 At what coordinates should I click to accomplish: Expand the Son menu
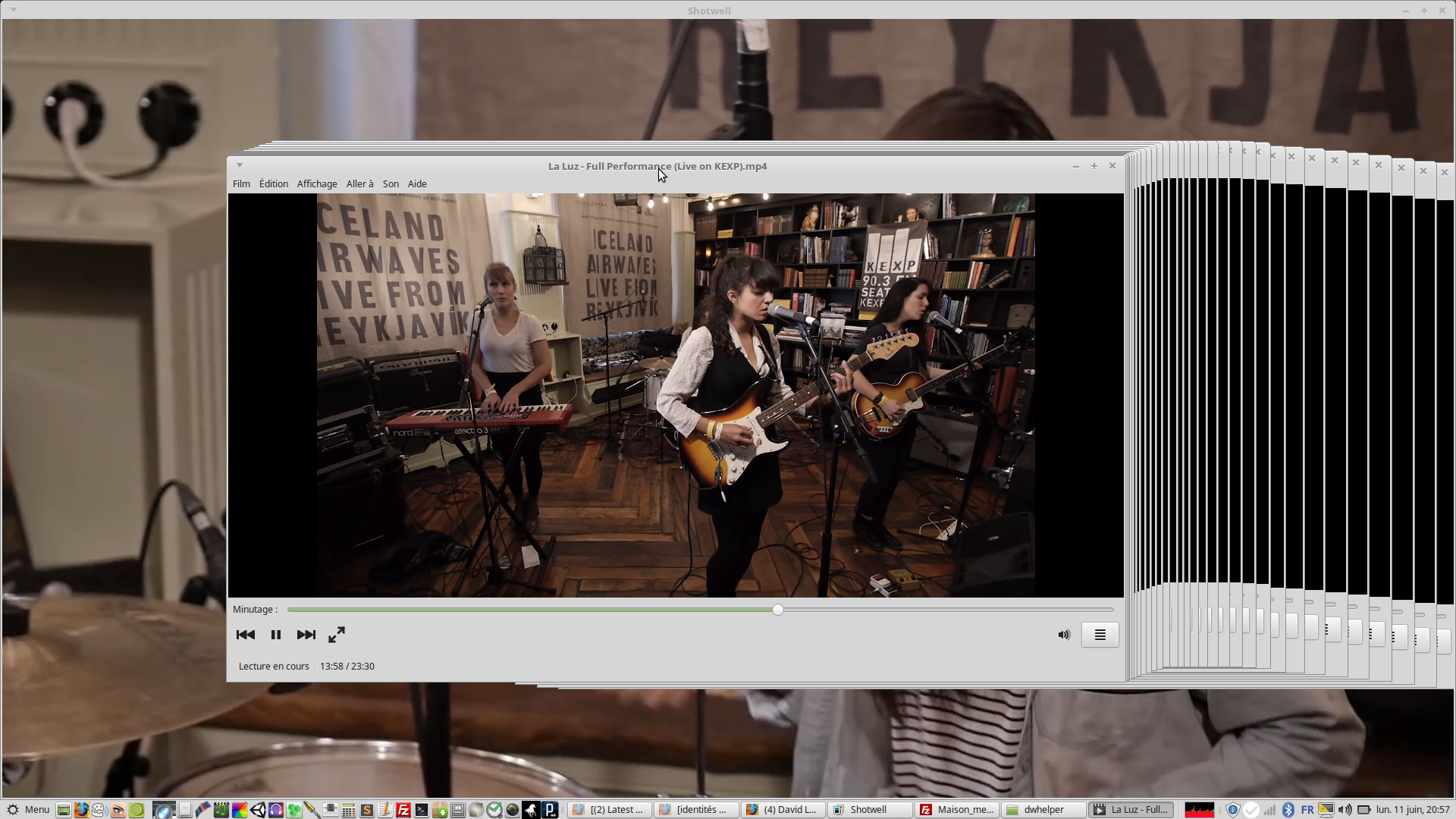pos(391,184)
